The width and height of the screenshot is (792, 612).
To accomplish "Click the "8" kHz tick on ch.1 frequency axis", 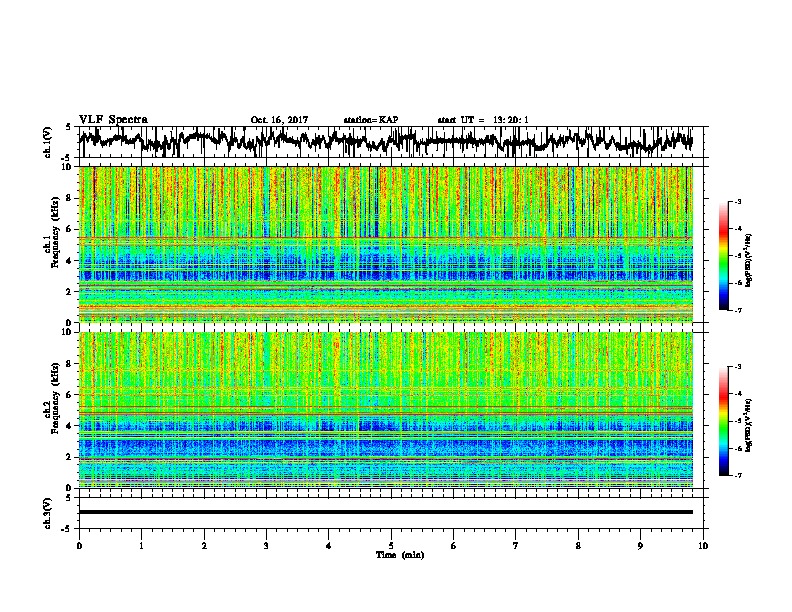I will tap(70, 198).
